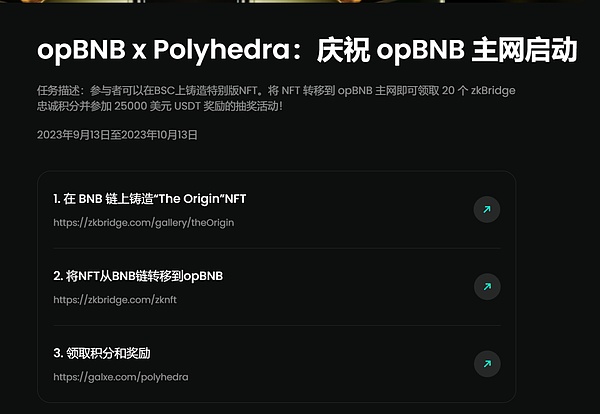Viewport: 600px width, 414px height.
Task: Visit the zkbridge.com/zknft link
Action: coord(115,300)
